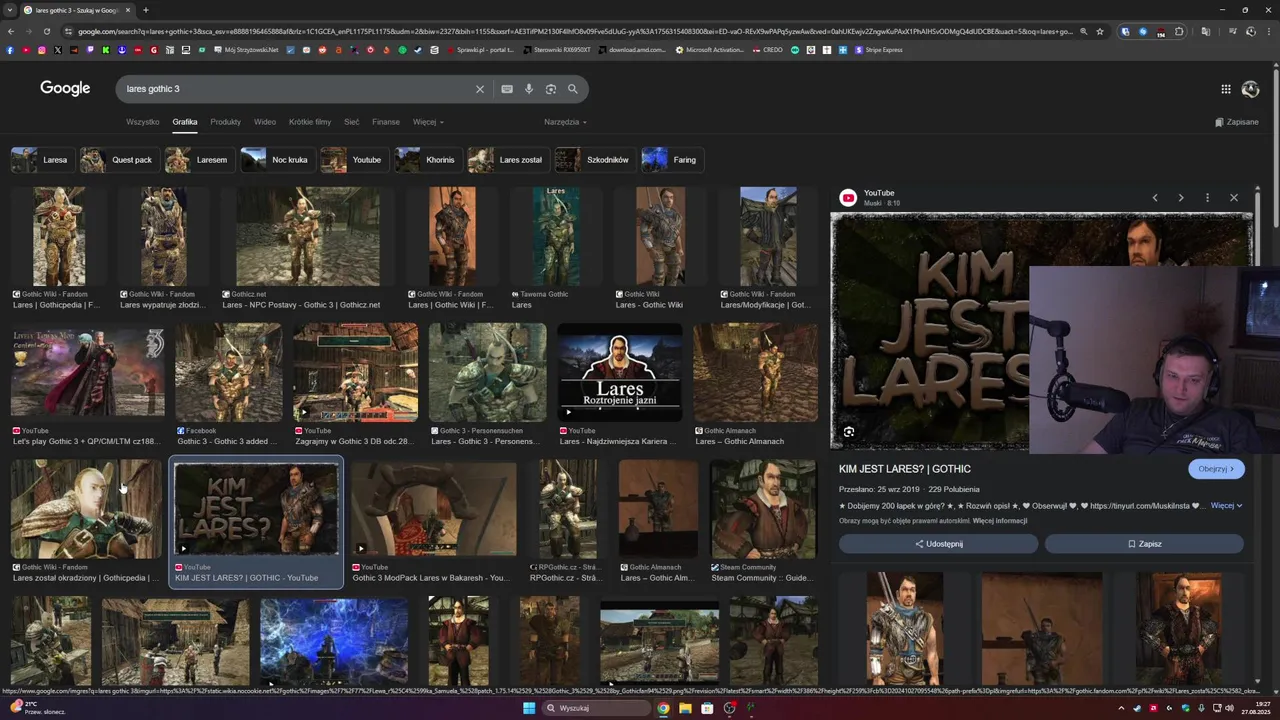1280x720 pixels.
Task: Select the Laresa filter chip
Action: point(41,160)
